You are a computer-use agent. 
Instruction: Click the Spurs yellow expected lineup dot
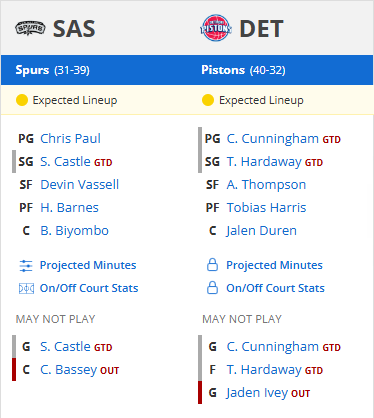(x=22, y=100)
